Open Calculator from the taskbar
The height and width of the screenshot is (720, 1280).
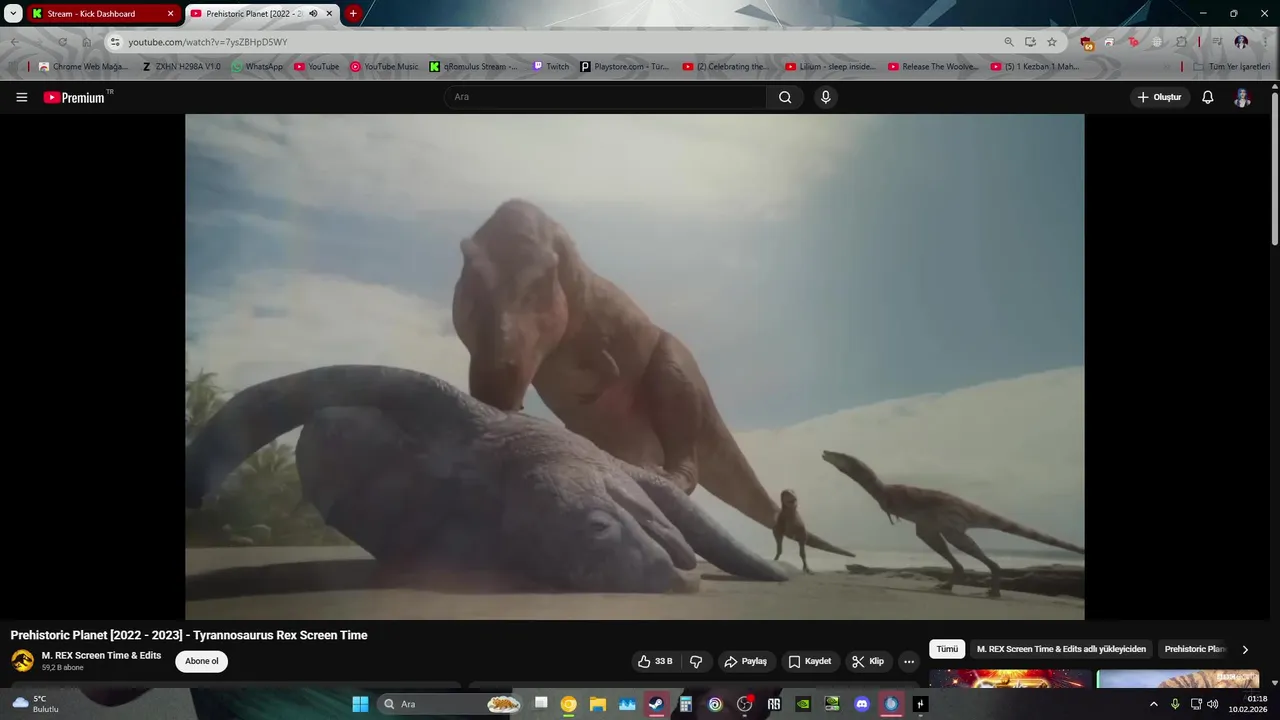click(685, 704)
